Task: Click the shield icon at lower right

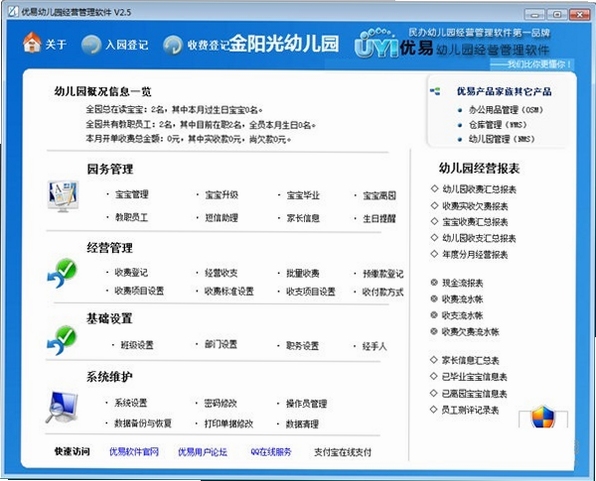Action: 543,417
